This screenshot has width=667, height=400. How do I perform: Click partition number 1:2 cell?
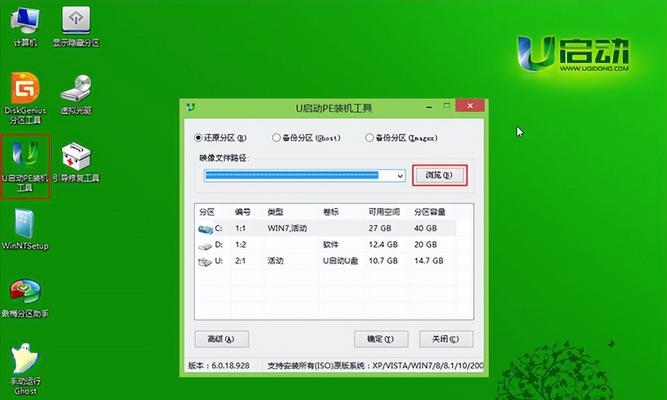(240, 245)
